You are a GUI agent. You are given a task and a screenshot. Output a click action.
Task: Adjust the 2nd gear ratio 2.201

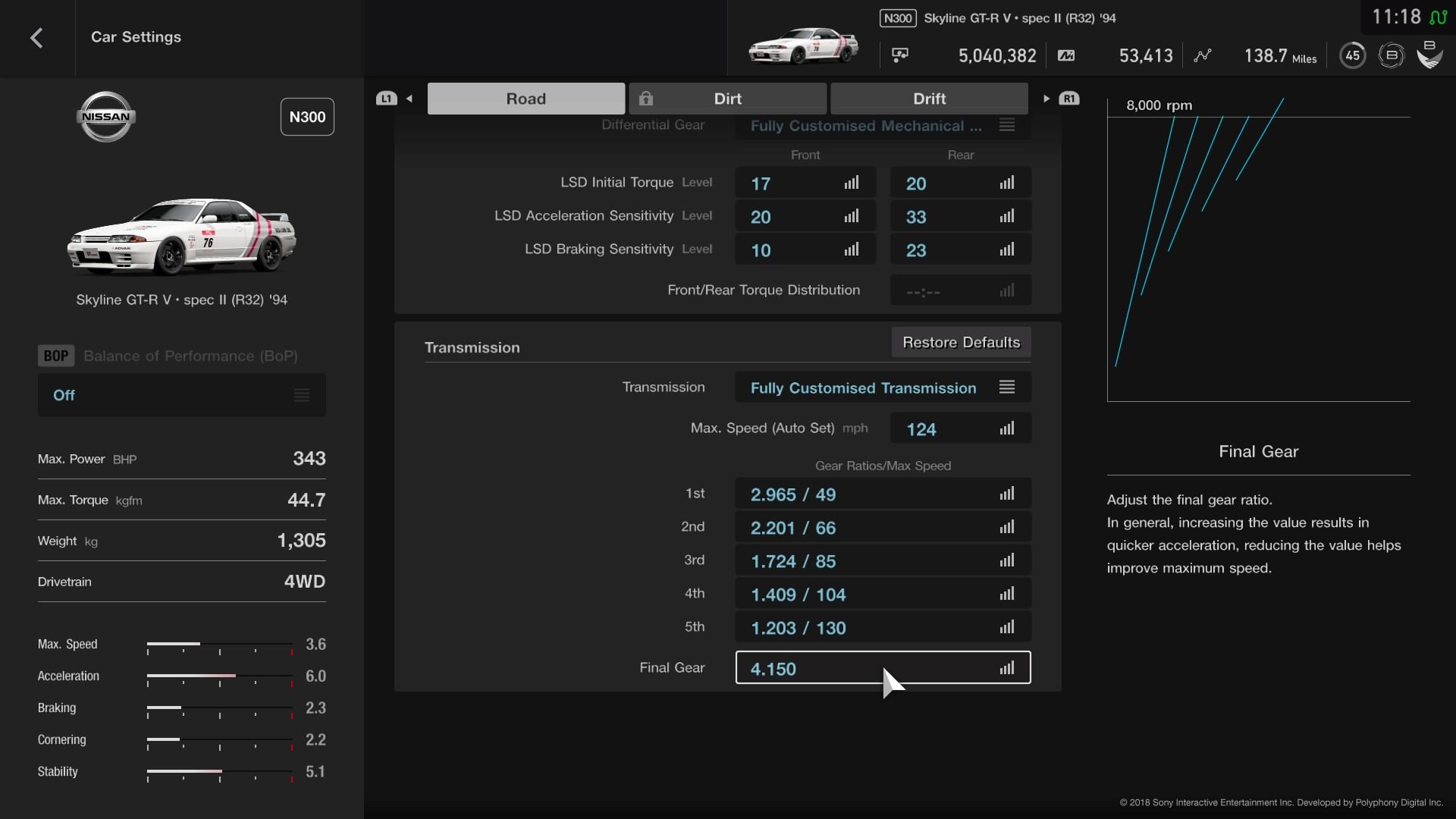[x=883, y=527]
